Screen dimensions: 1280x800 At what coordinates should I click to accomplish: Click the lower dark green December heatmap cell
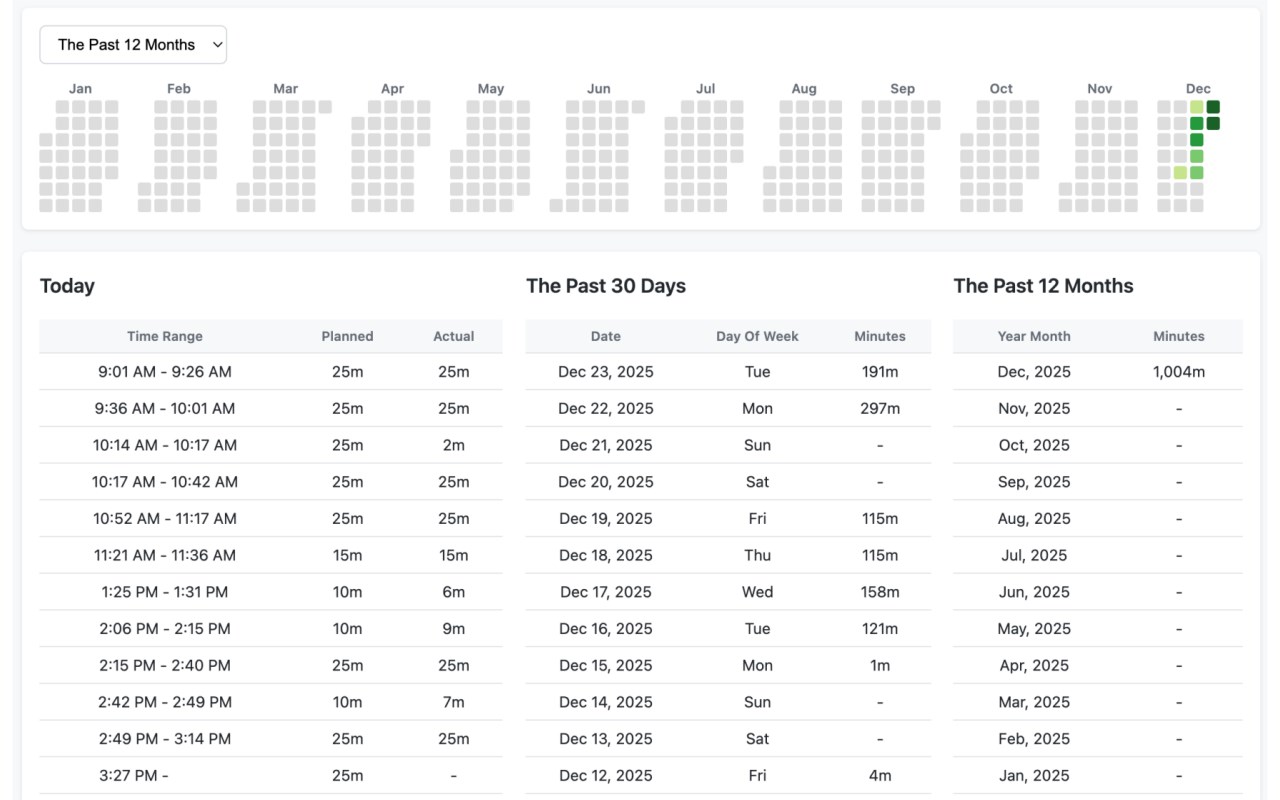pyautogui.click(x=1213, y=124)
